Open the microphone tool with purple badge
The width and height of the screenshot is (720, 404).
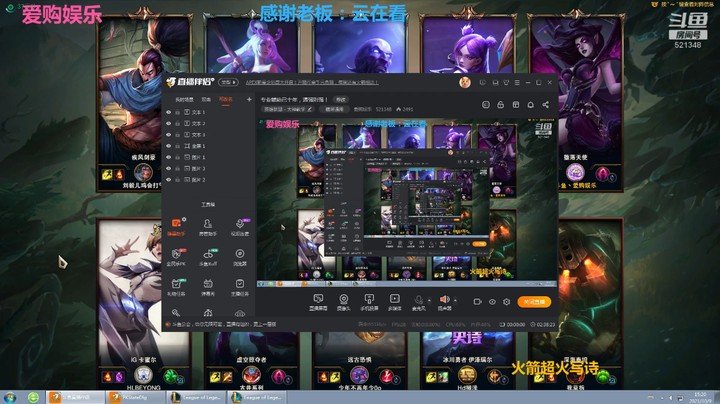(x=239, y=224)
